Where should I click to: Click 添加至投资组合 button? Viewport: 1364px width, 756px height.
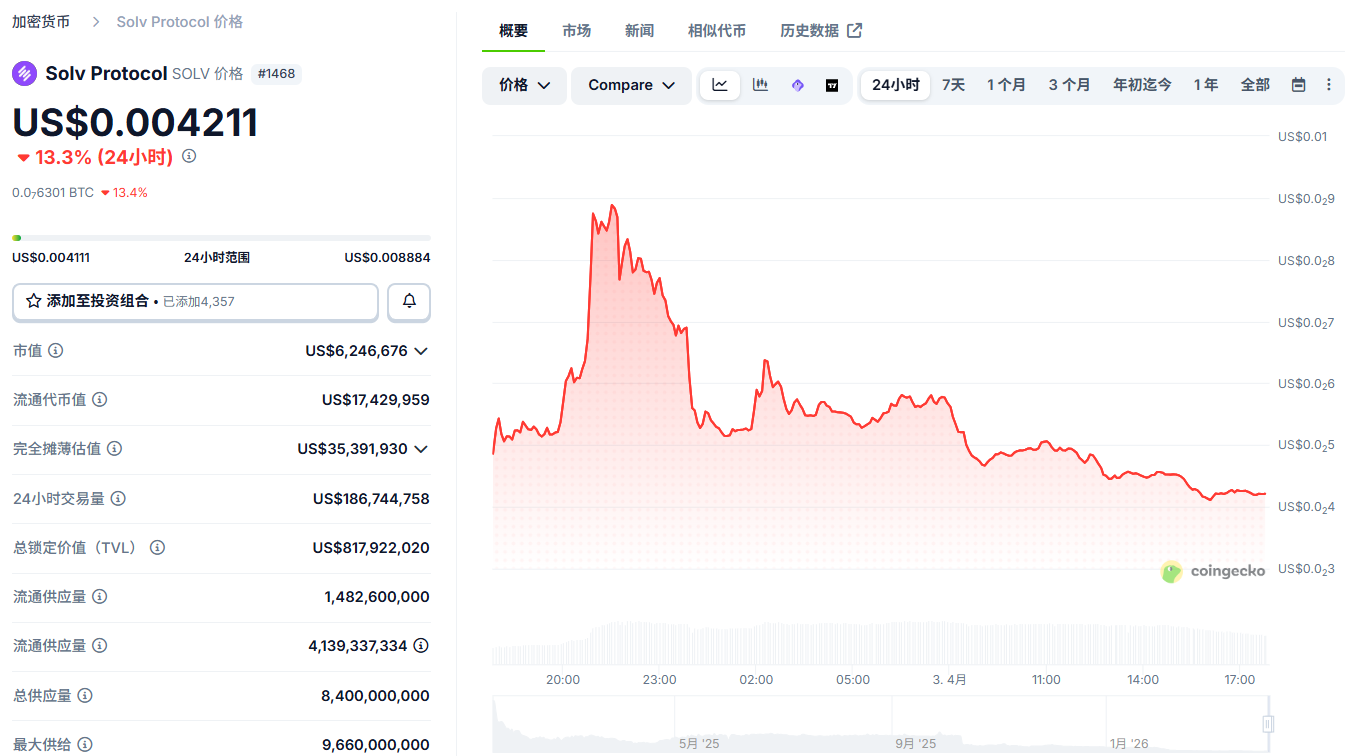click(195, 301)
